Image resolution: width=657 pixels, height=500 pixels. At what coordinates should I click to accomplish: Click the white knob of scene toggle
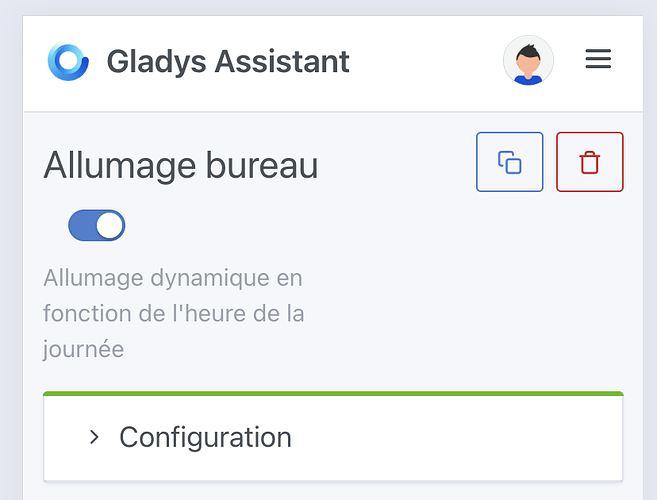tap(110, 226)
